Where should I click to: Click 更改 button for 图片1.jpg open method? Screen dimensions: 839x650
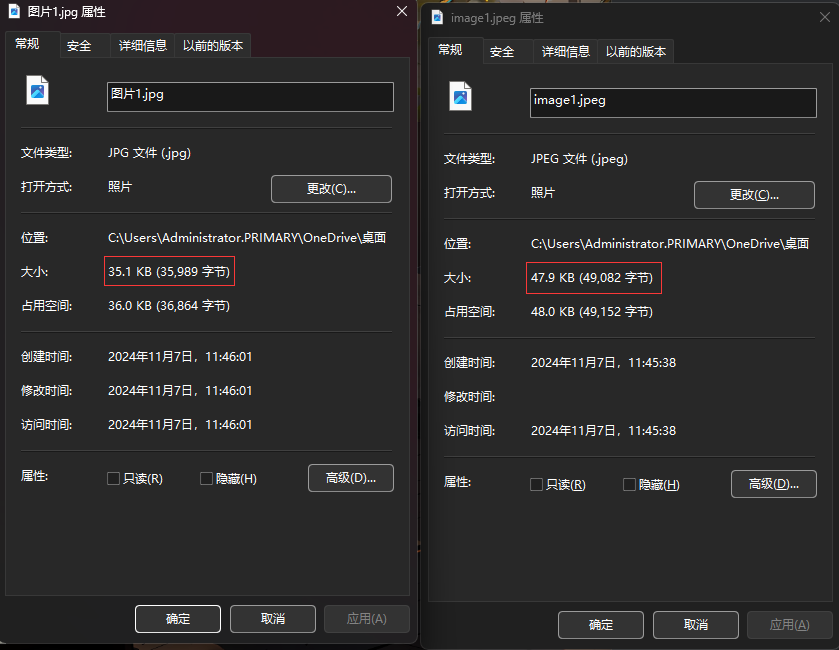331,189
